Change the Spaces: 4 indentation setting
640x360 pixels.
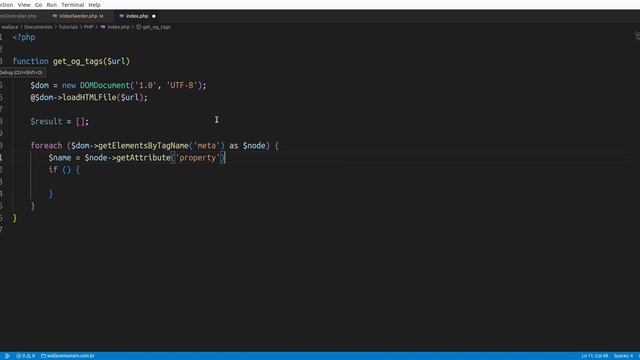coord(623,356)
